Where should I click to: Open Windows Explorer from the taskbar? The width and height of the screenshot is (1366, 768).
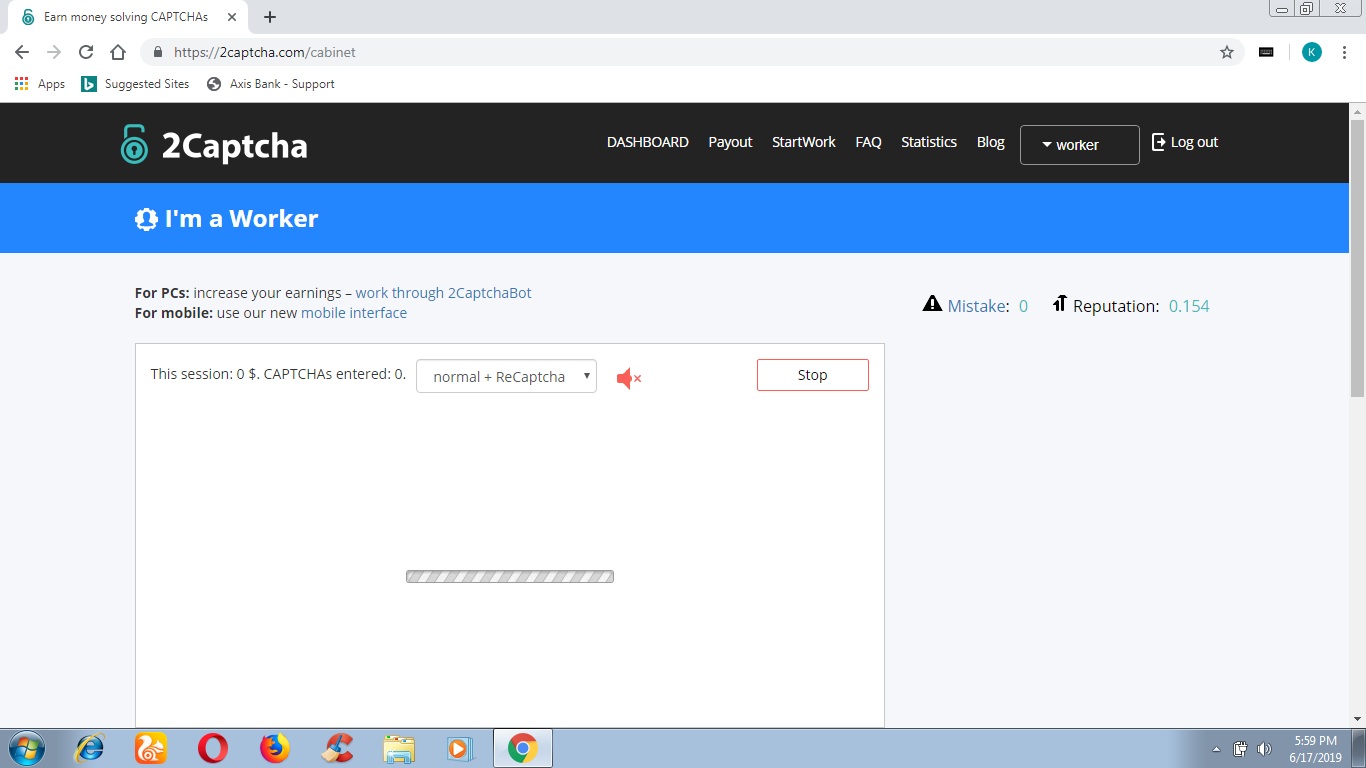[x=398, y=748]
